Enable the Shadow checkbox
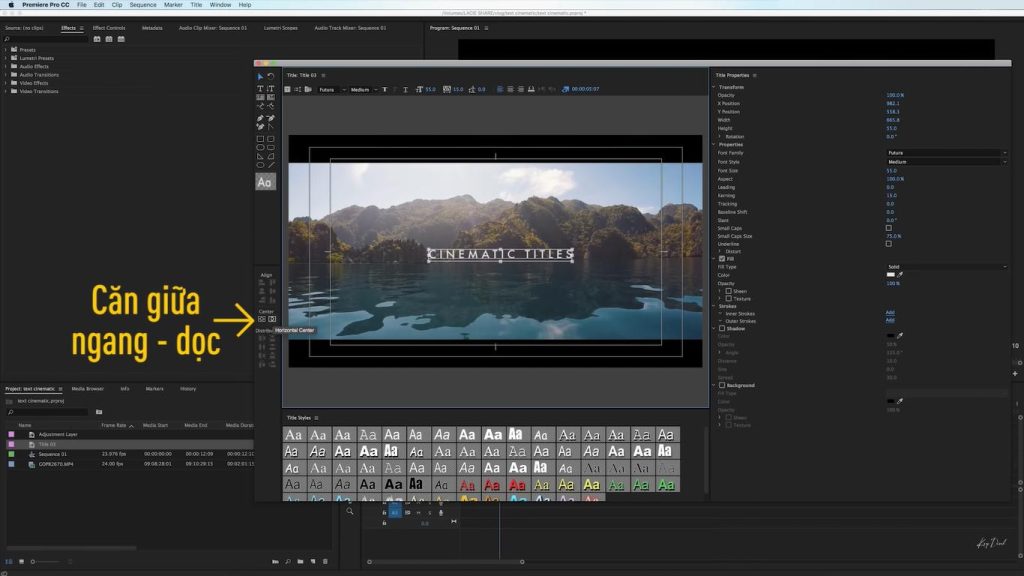This screenshot has width=1024, height=576. pos(722,328)
